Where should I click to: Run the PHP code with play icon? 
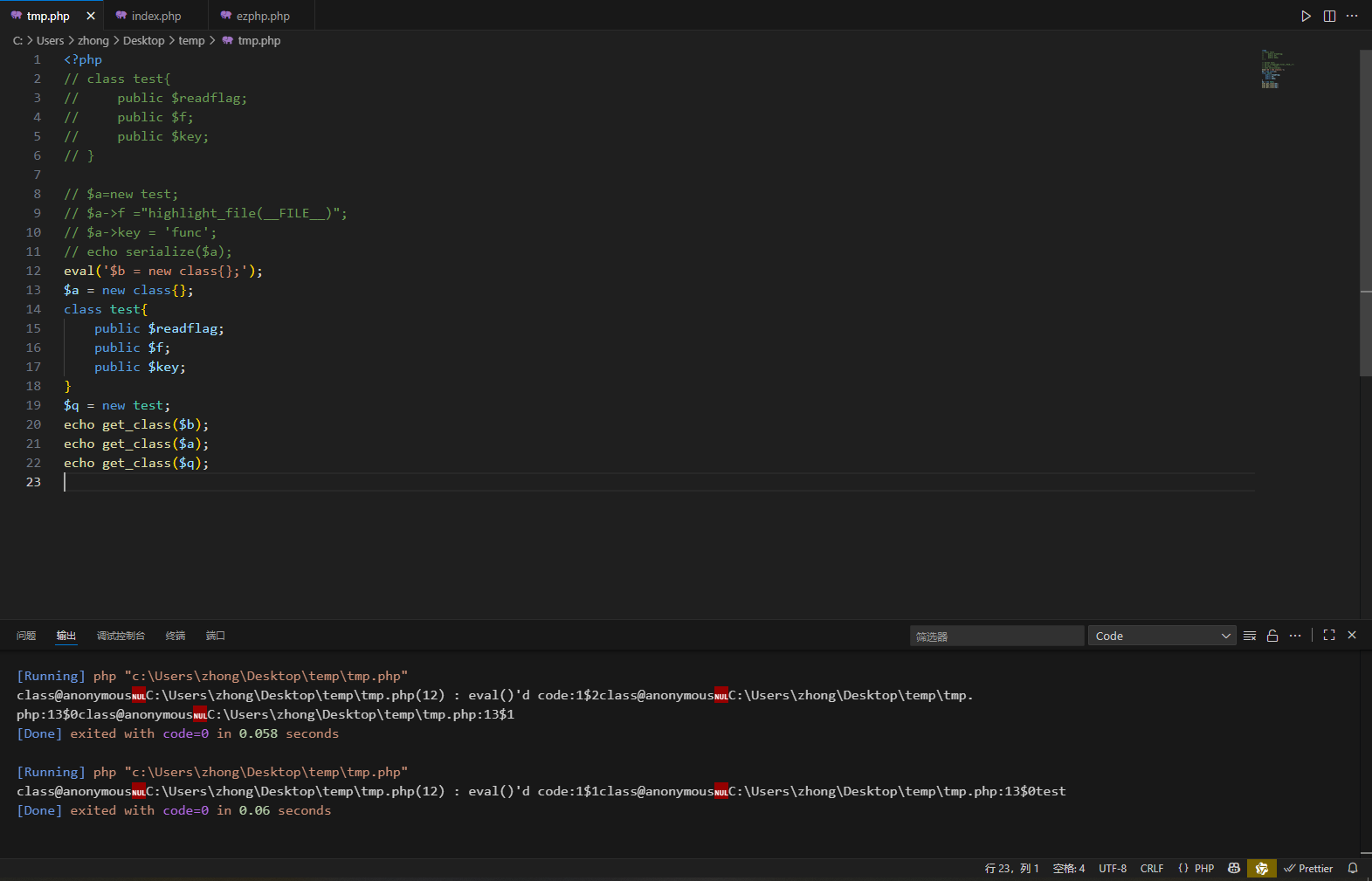point(1306,16)
